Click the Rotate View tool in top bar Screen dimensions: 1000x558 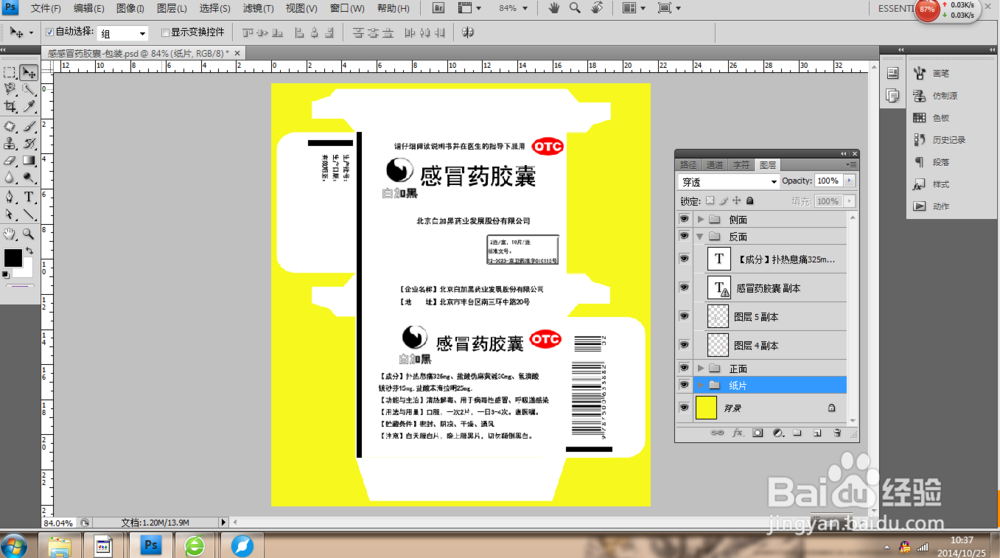point(596,8)
